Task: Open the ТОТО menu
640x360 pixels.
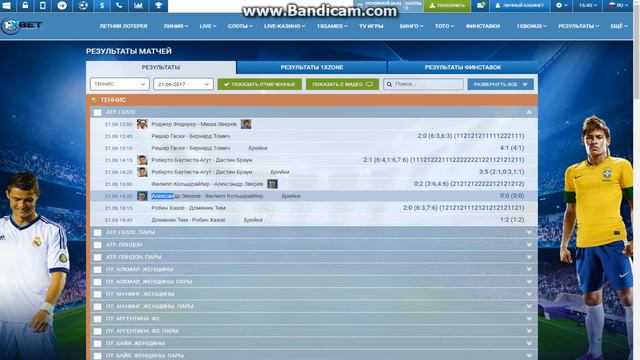Action: tap(444, 26)
